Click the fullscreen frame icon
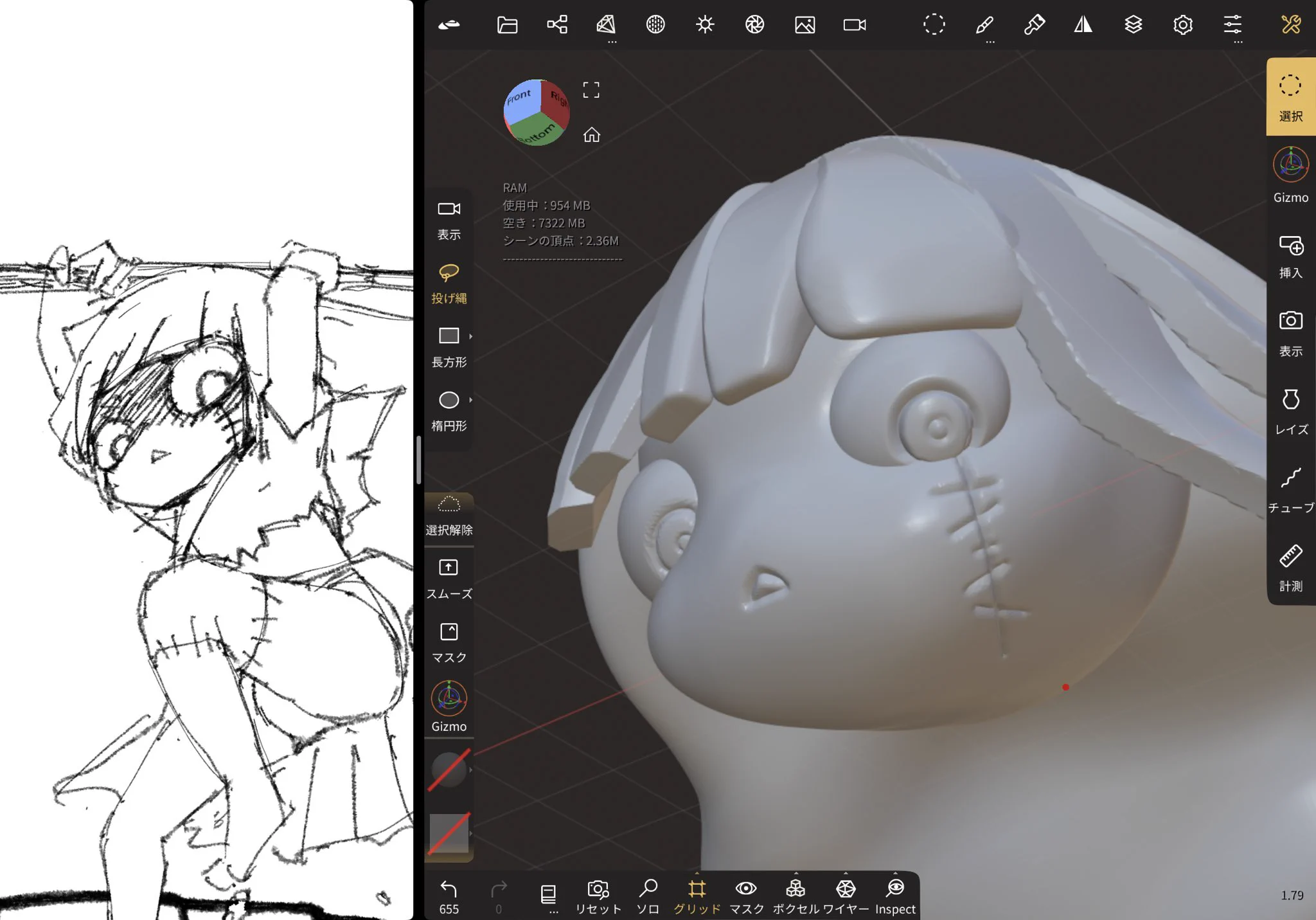Viewport: 1316px width, 920px height. point(591,90)
